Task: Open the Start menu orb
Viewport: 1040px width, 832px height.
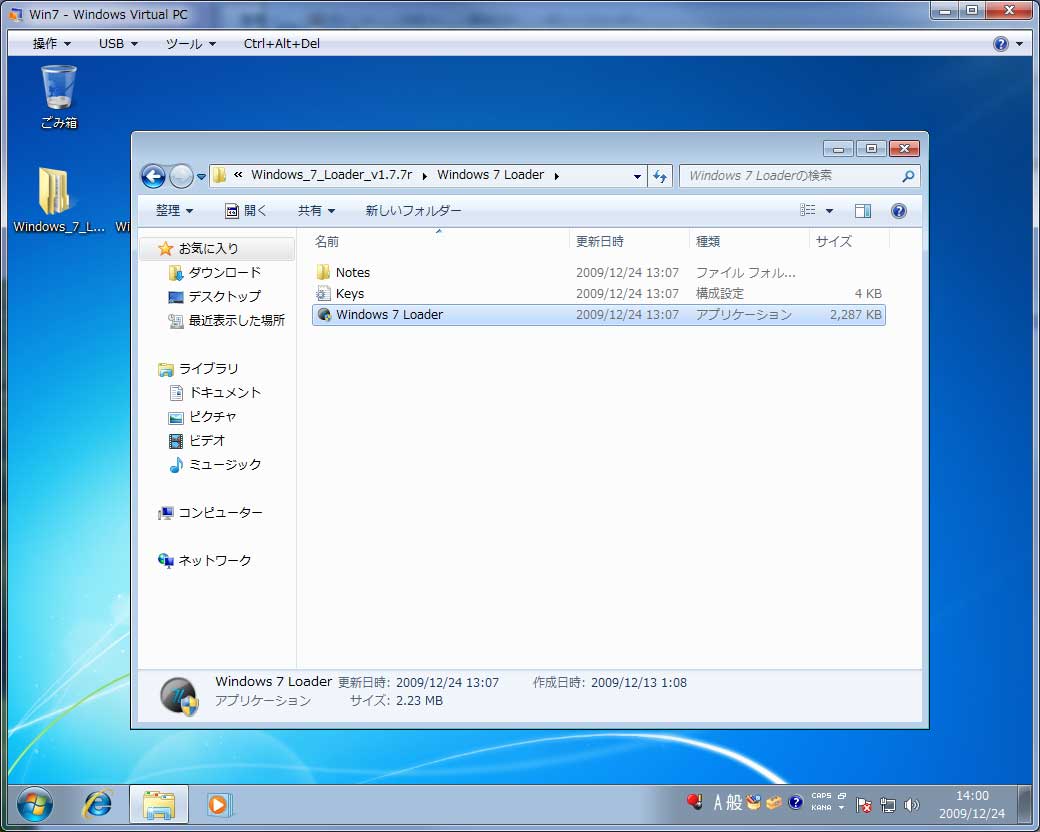Action: coord(34,805)
